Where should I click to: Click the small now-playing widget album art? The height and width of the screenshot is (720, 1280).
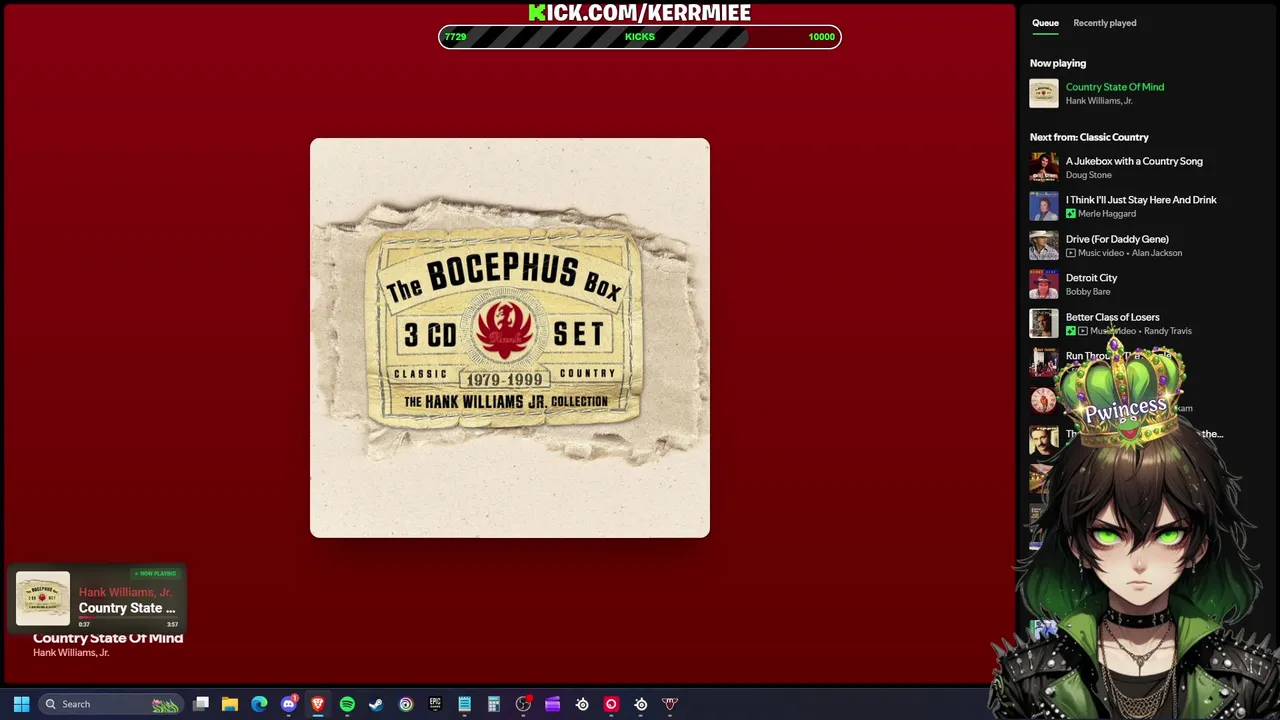pos(43,598)
